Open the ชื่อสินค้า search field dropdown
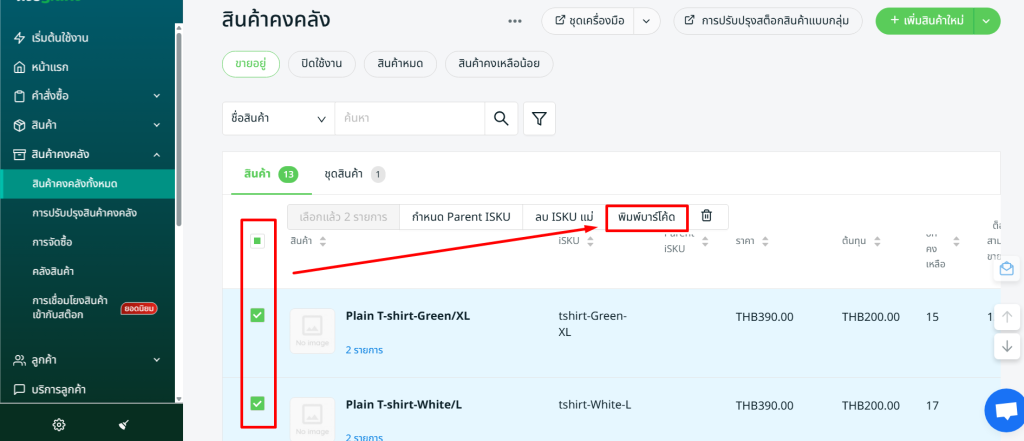This screenshot has width=1024, height=441. [278, 119]
